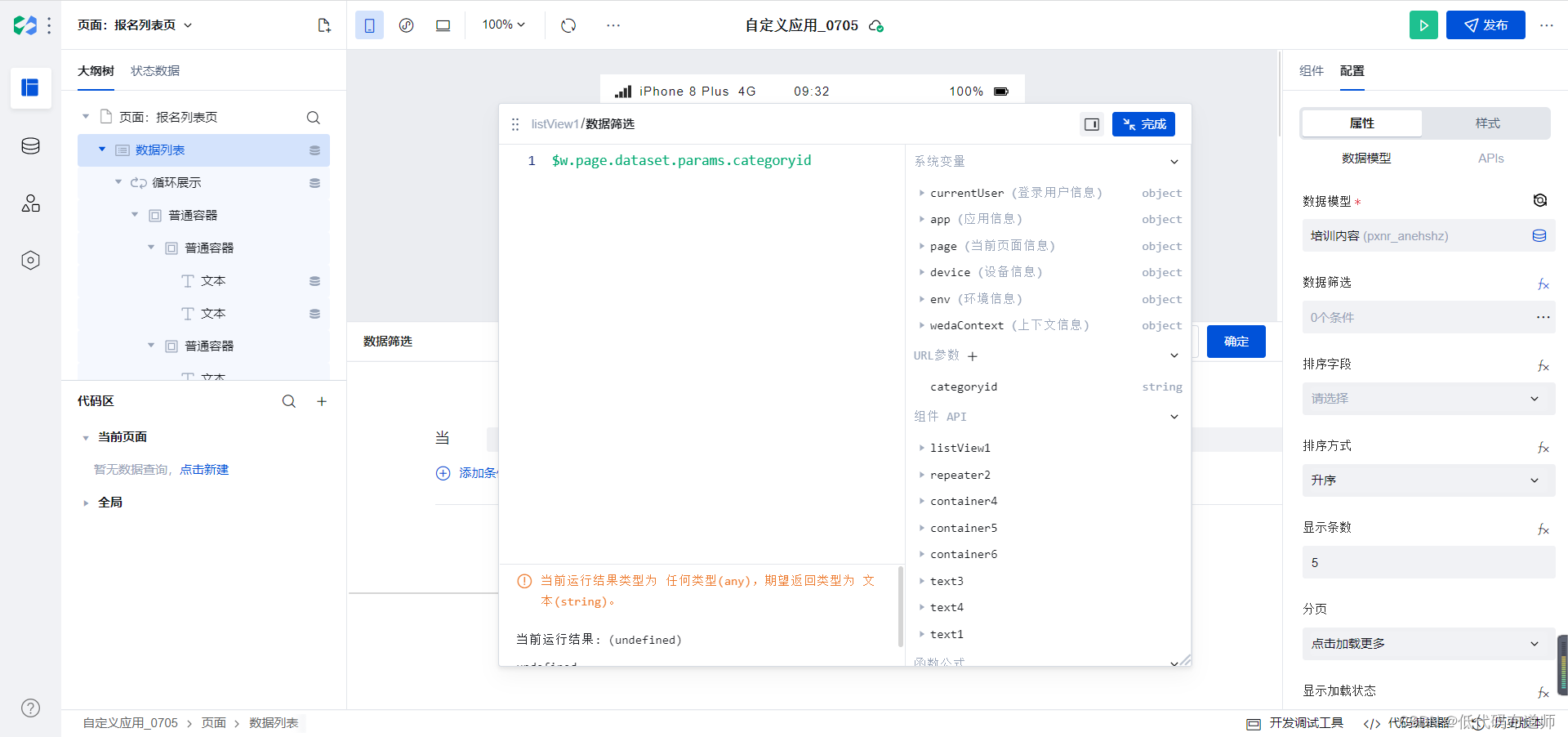Open the toolbar more options ellipsis
The width and height of the screenshot is (1568, 737).
(613, 25)
